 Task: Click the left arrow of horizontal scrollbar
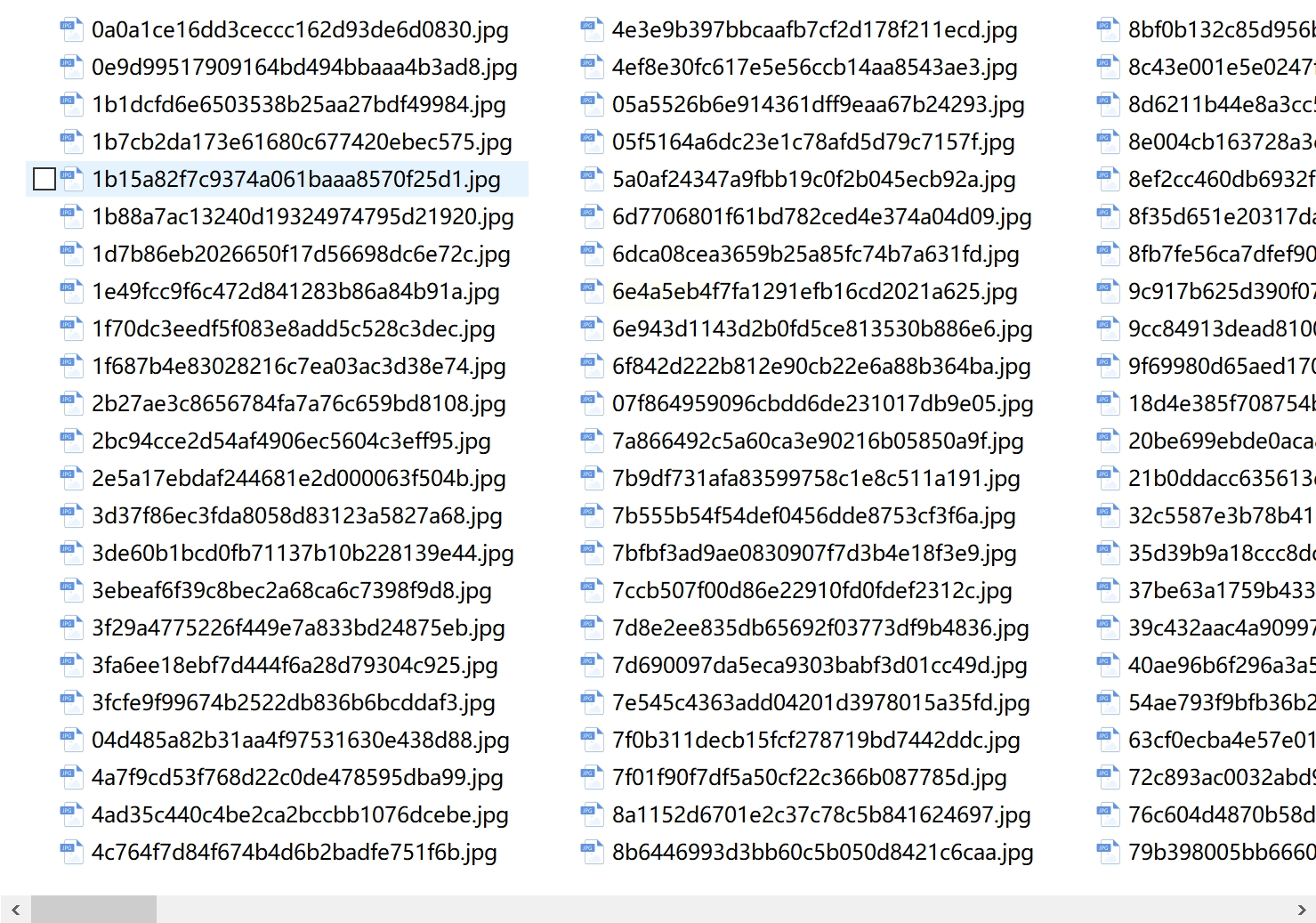tap(15, 910)
